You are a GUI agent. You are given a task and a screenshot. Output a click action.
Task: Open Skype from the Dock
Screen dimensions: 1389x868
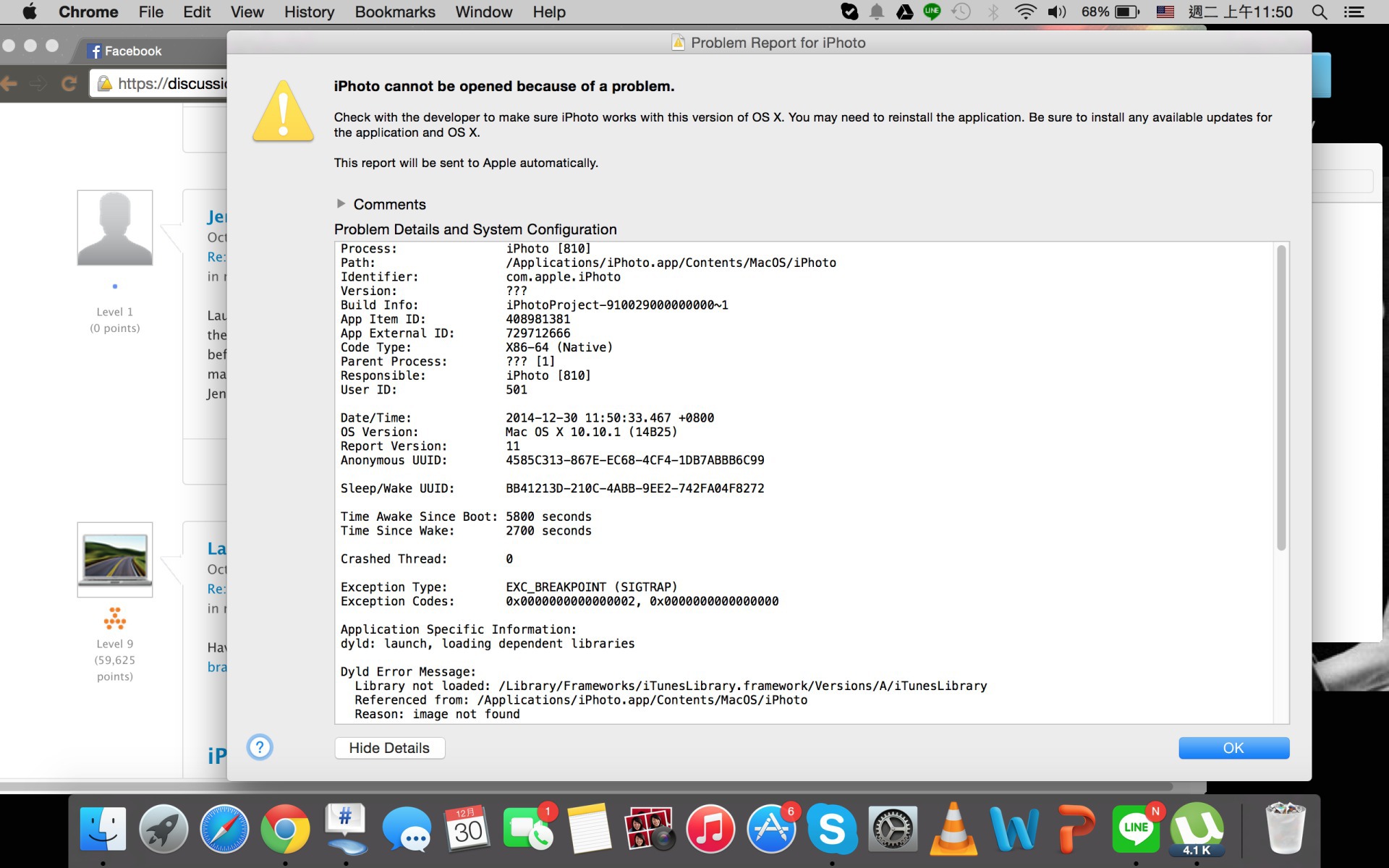pos(832,829)
